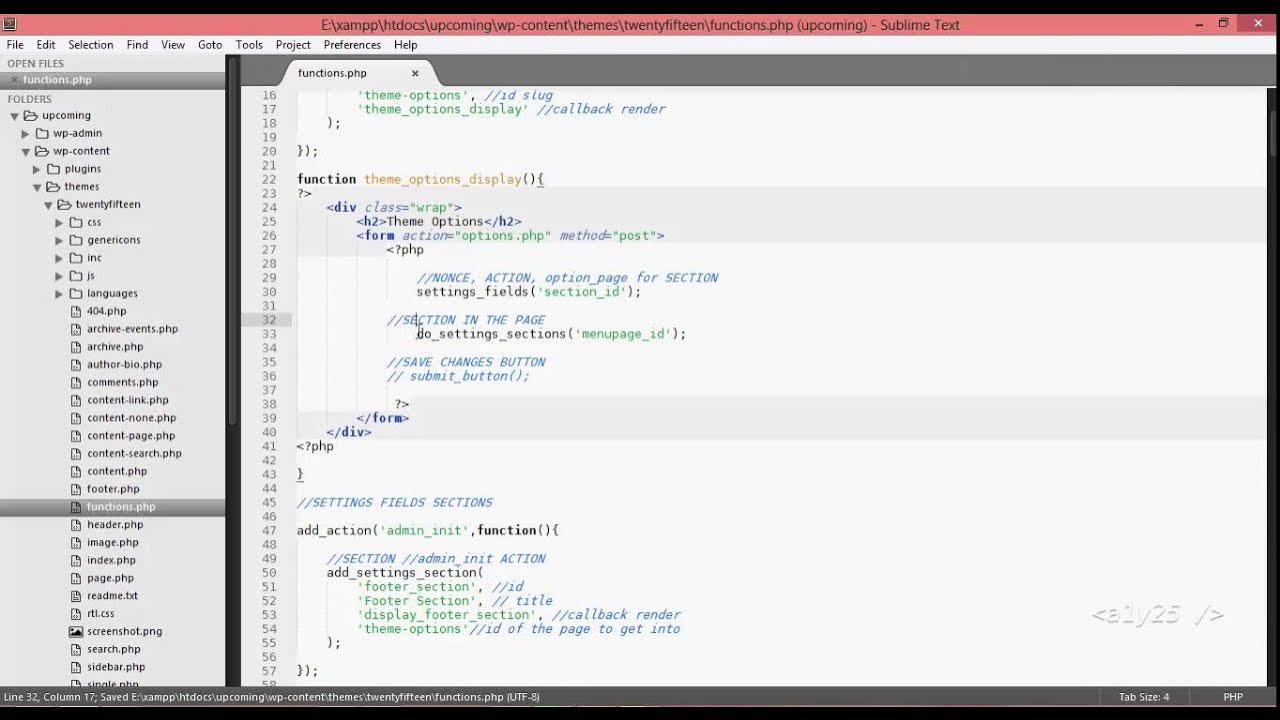
Task: Click the 404.php file icon
Action: (76, 311)
